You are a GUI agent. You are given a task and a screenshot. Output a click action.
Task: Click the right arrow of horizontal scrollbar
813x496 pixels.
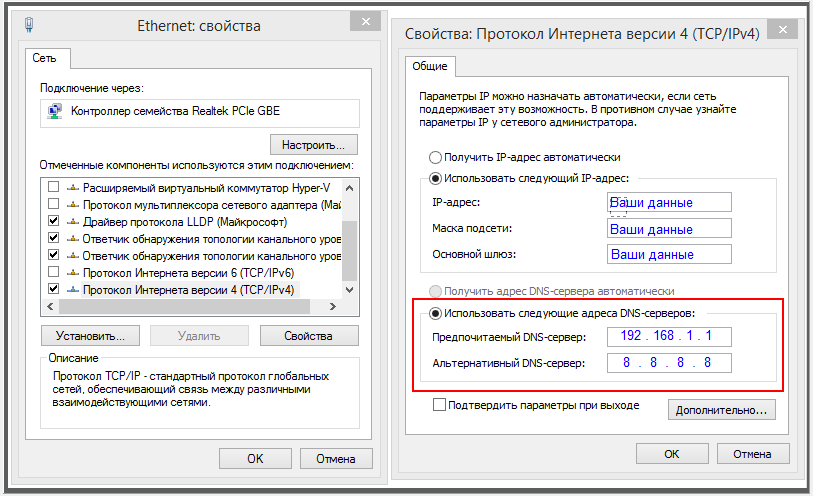[x=332, y=306]
